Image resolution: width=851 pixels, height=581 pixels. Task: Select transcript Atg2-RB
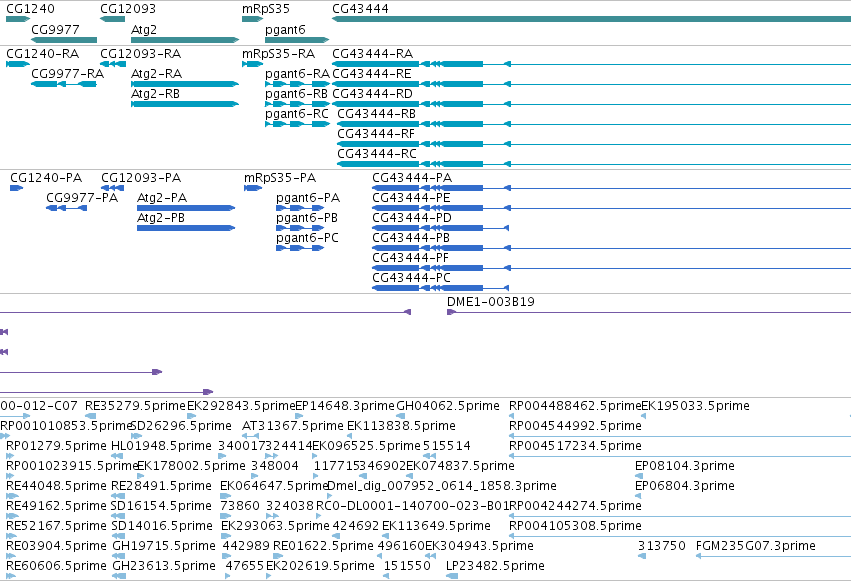click(155, 93)
